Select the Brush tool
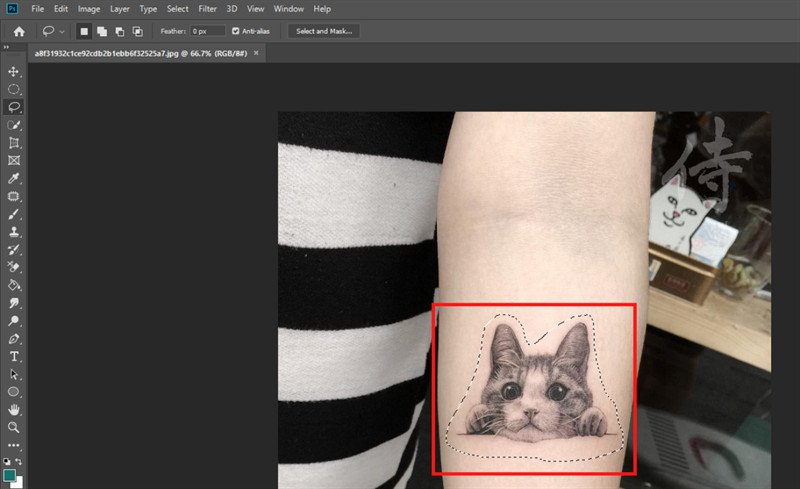The image size is (800, 489). (x=14, y=214)
